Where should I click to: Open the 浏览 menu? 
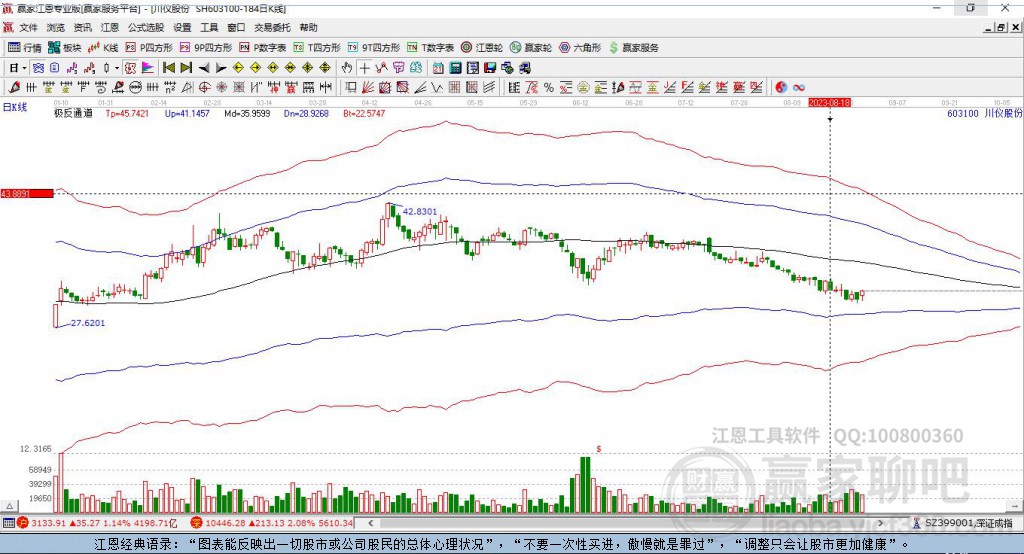(56, 27)
